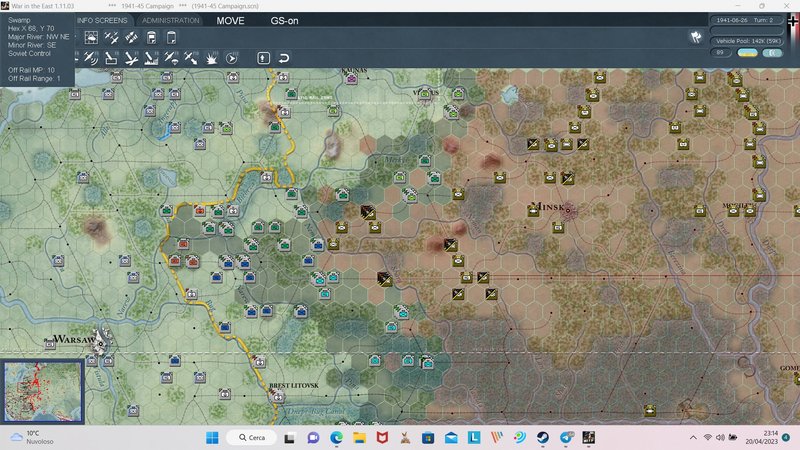Viewport: 800px width, 450px height.
Task: Select air recon mode icon
Action: pos(91,58)
